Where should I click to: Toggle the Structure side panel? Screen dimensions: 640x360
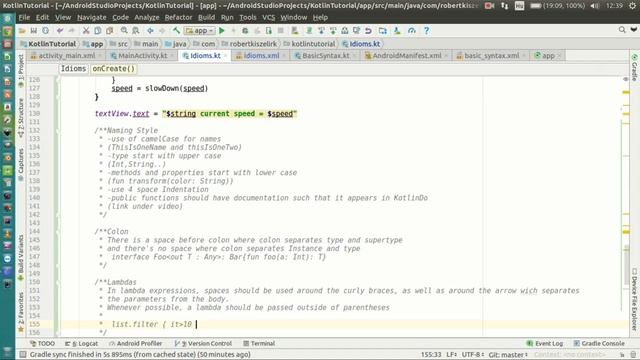tap(21, 118)
